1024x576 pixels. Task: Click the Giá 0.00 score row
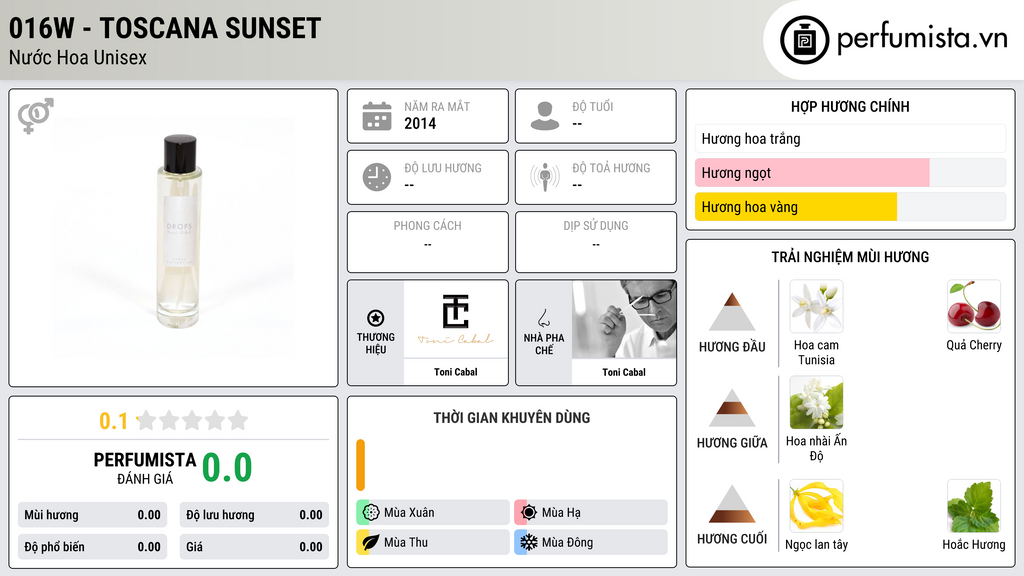[254, 547]
